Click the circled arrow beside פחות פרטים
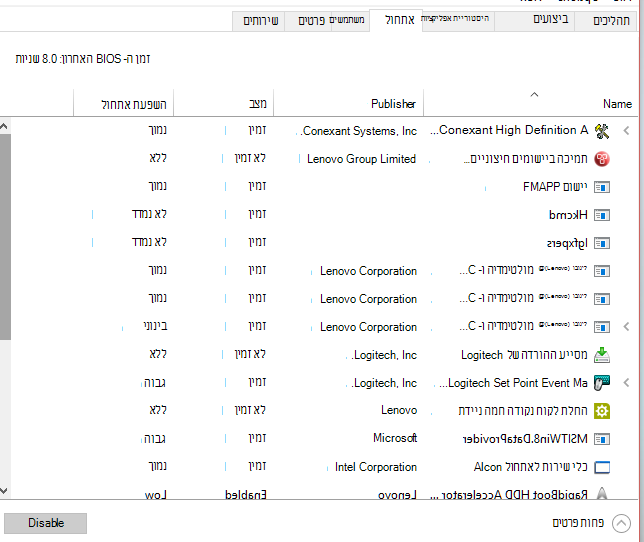 click(x=621, y=523)
